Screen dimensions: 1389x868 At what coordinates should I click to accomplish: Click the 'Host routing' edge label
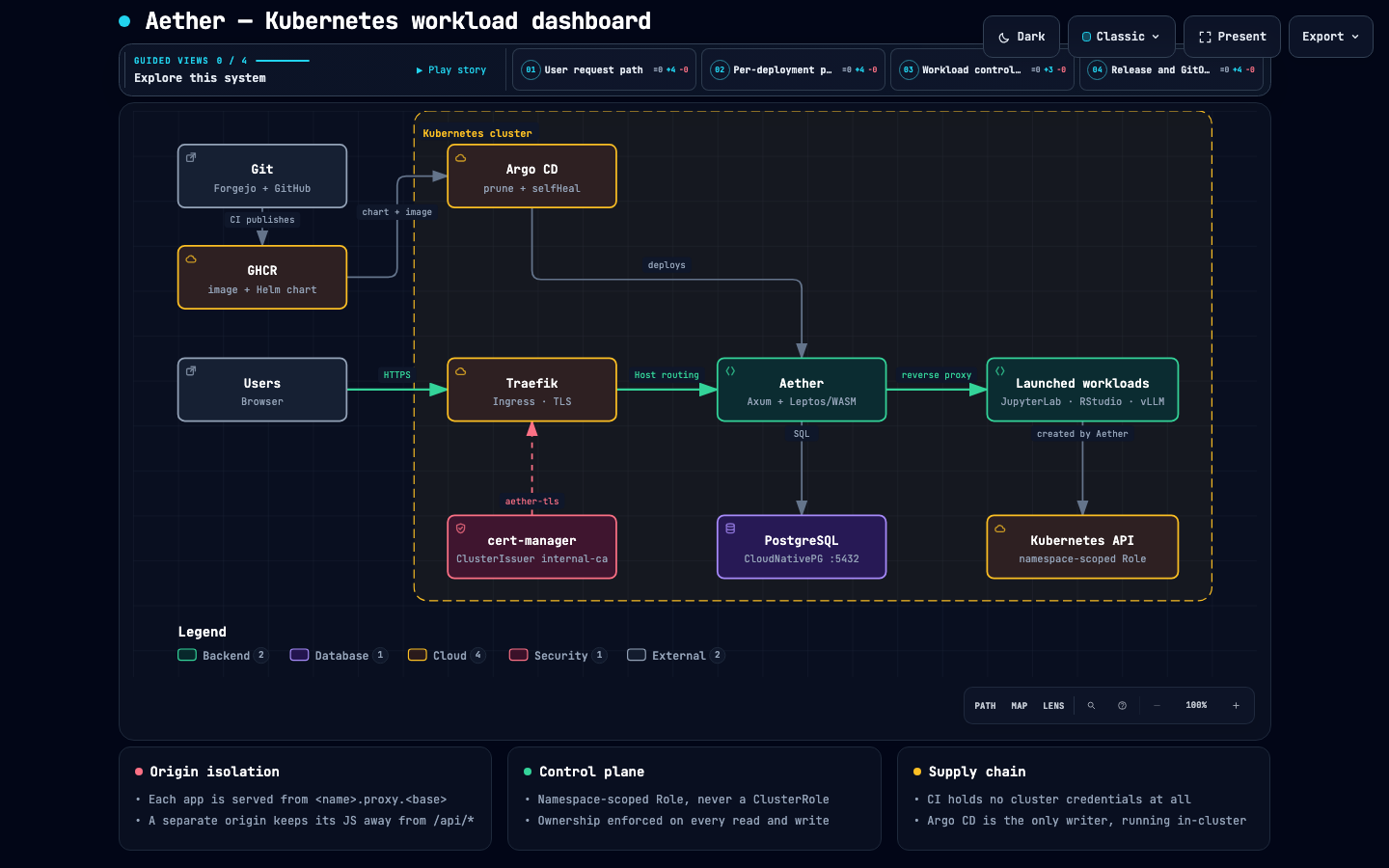coord(667,375)
